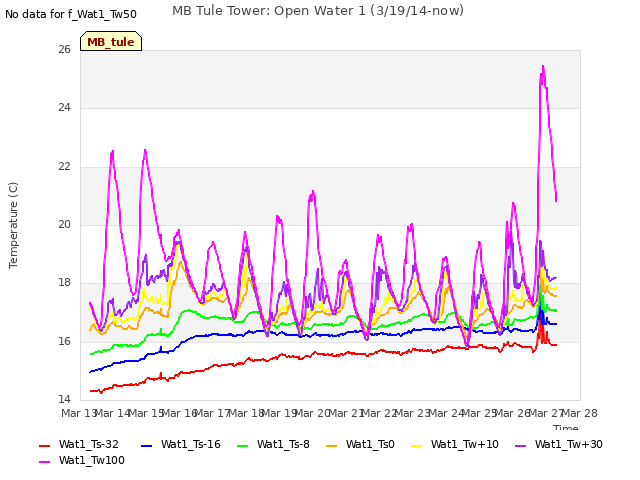This screenshot has width=640, height=480.
Task: Click the orange Wat1_Ts0 legend swatch
Action: [331, 446]
